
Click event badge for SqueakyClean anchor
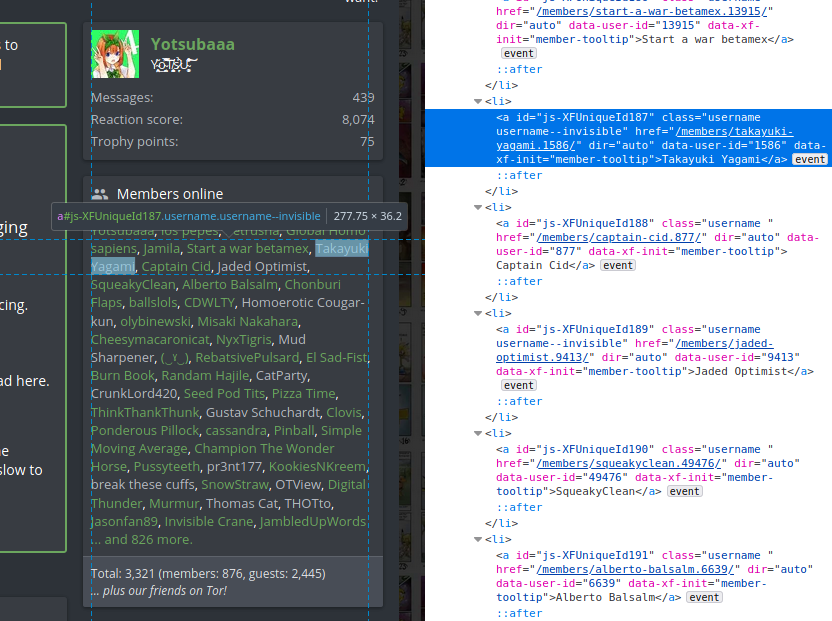click(x=684, y=491)
